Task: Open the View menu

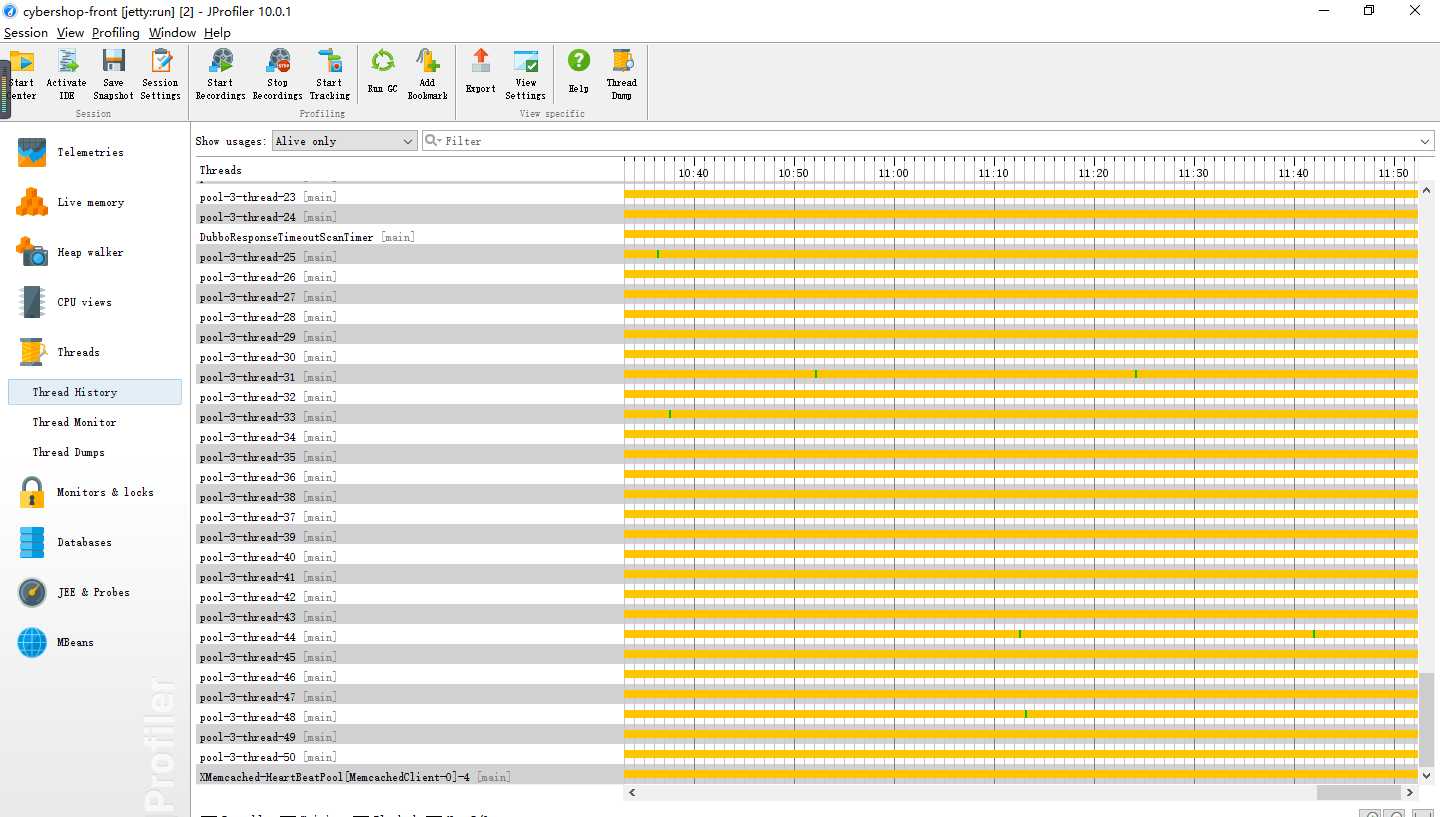Action: tap(70, 33)
